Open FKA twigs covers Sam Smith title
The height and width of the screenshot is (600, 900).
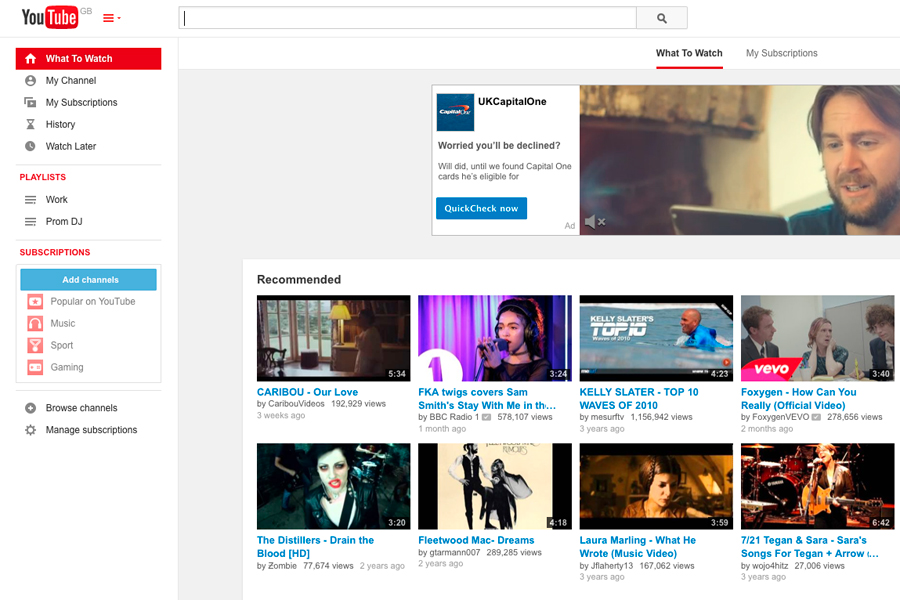[487, 398]
